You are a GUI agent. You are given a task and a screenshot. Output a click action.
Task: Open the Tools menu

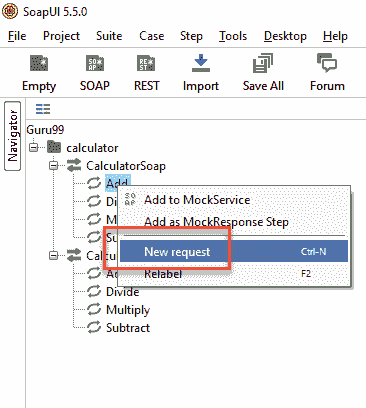pos(233,36)
